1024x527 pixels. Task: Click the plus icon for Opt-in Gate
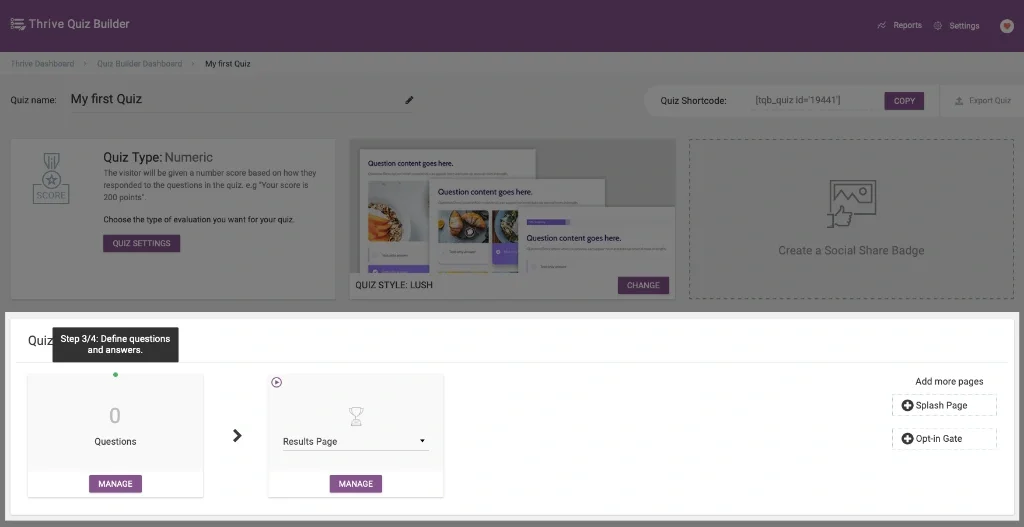point(907,438)
